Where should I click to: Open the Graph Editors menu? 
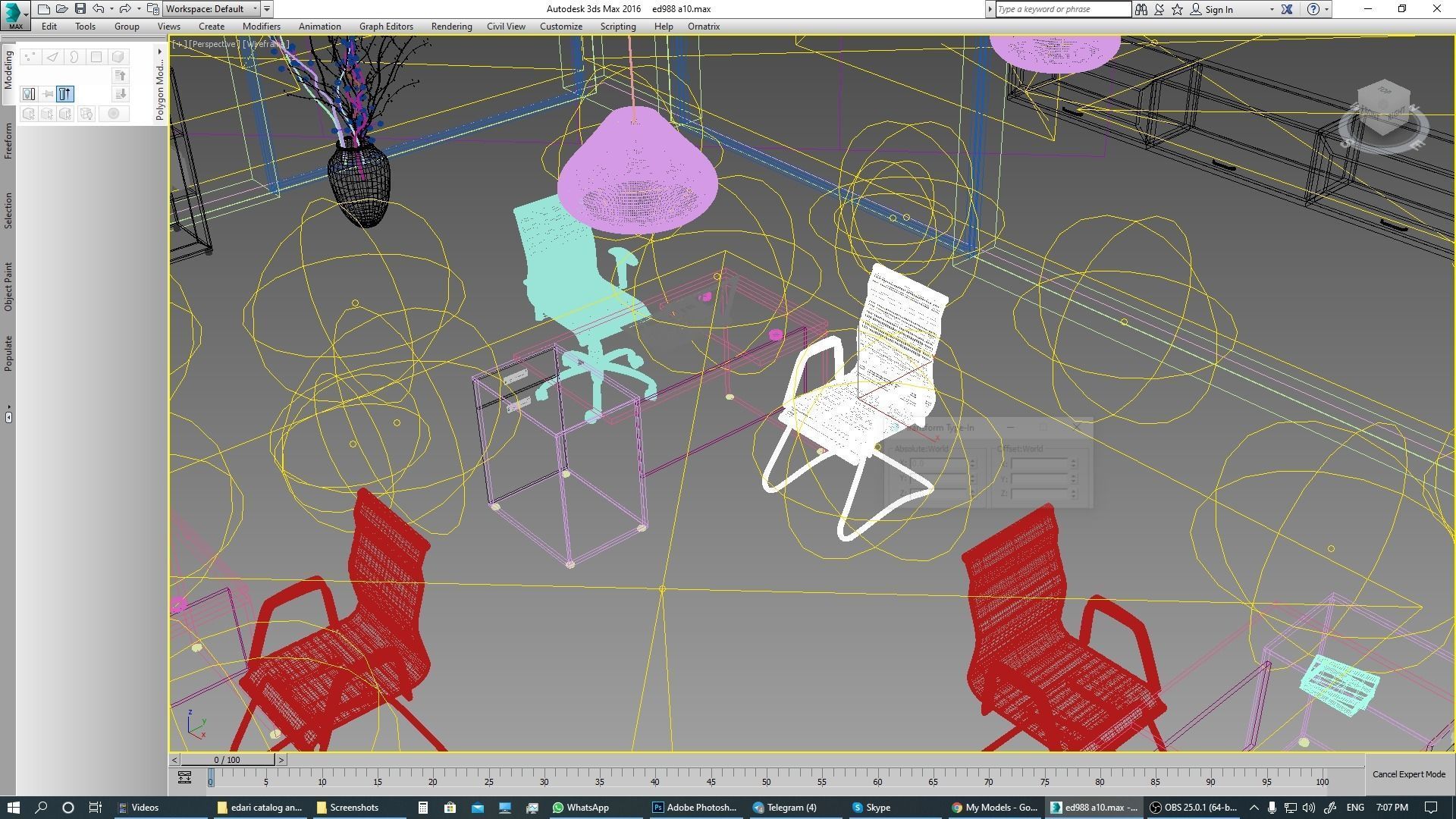(x=386, y=27)
